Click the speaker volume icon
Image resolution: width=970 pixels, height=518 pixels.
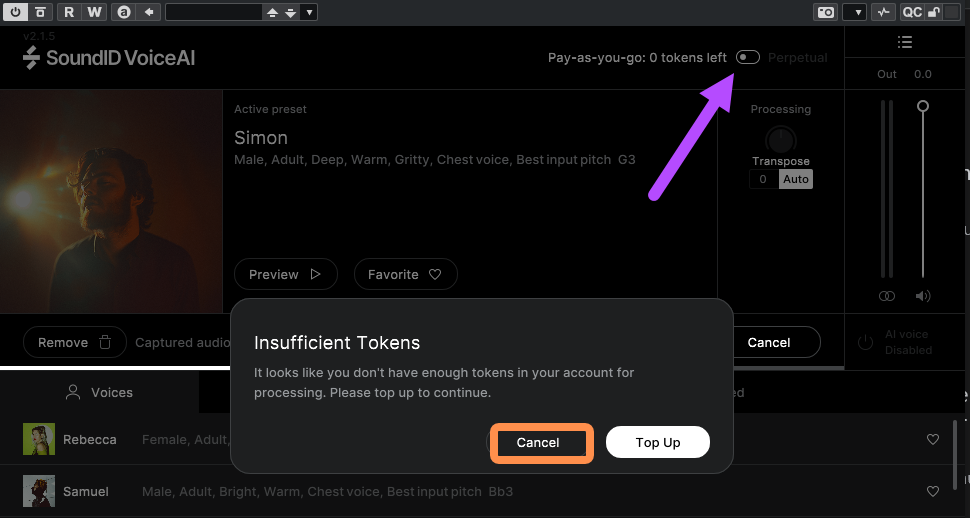pyautogui.click(x=923, y=296)
